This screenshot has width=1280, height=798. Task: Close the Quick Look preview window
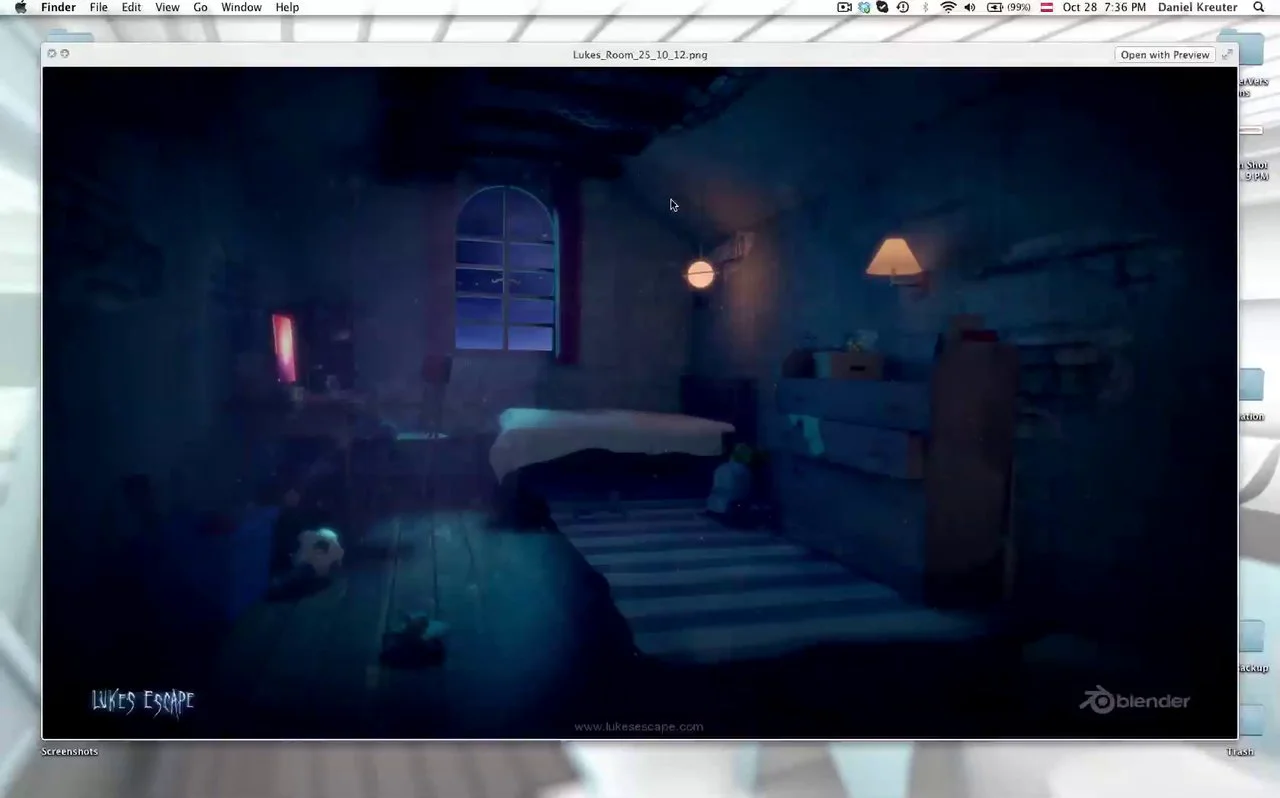tap(52, 54)
